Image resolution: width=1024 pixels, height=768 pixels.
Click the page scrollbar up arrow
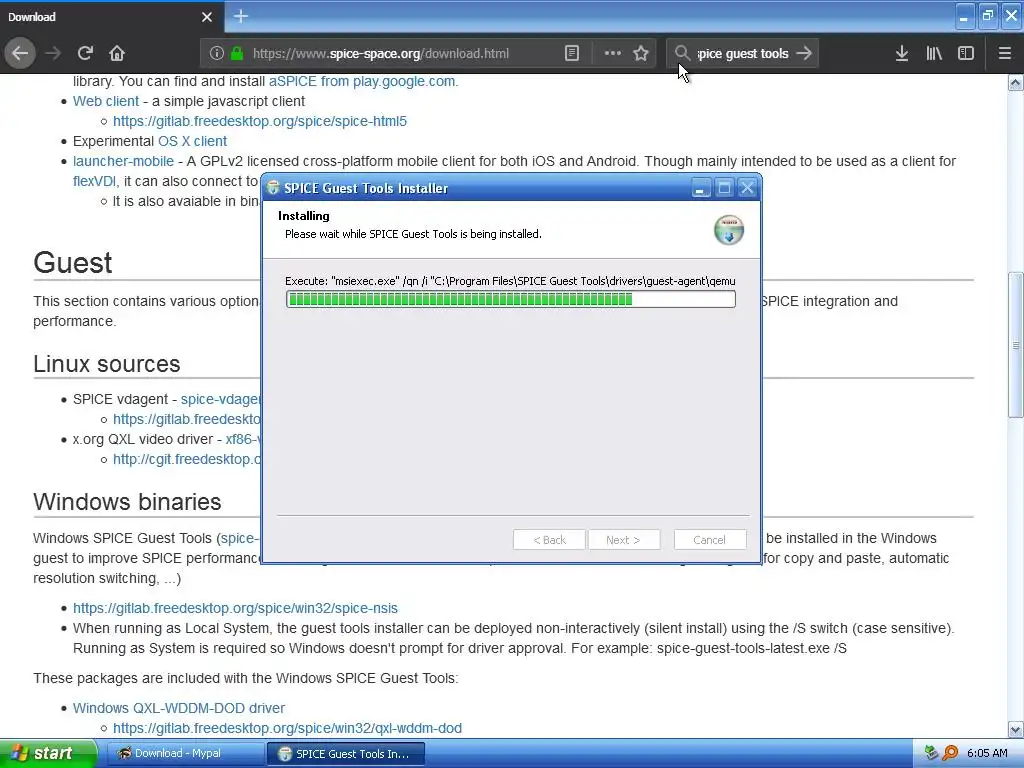[1016, 82]
